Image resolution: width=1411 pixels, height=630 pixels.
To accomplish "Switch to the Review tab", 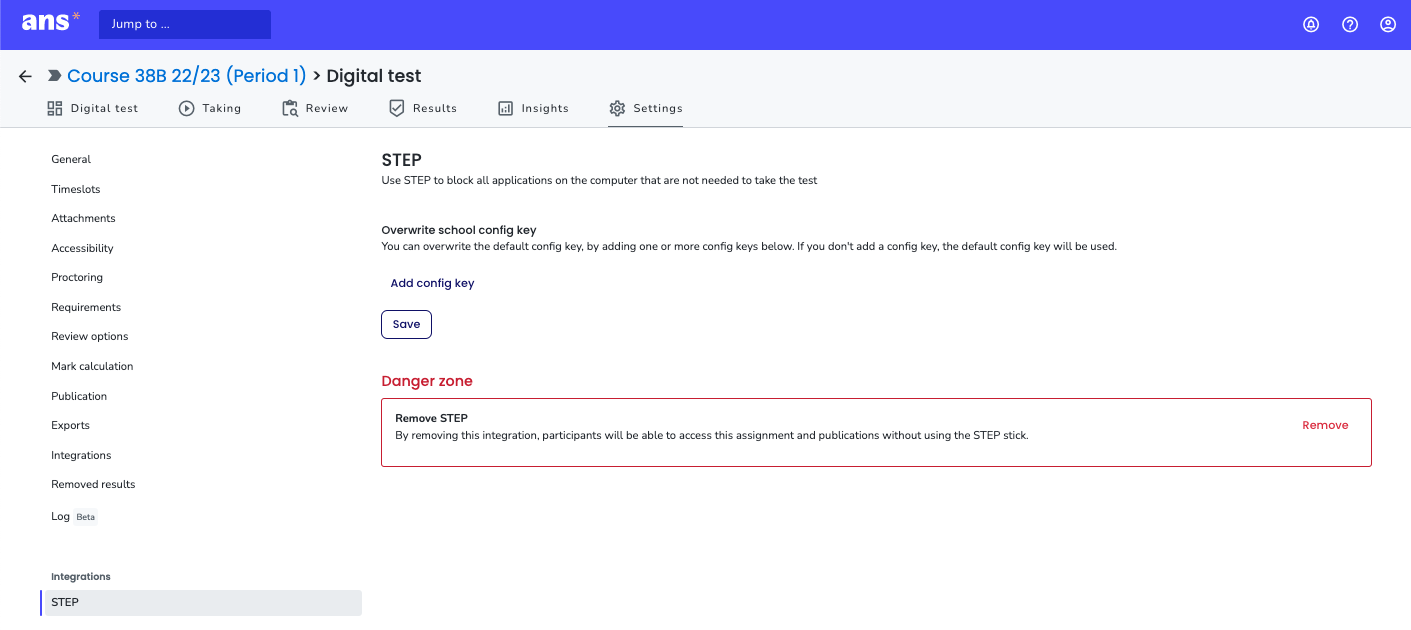I will click(315, 108).
